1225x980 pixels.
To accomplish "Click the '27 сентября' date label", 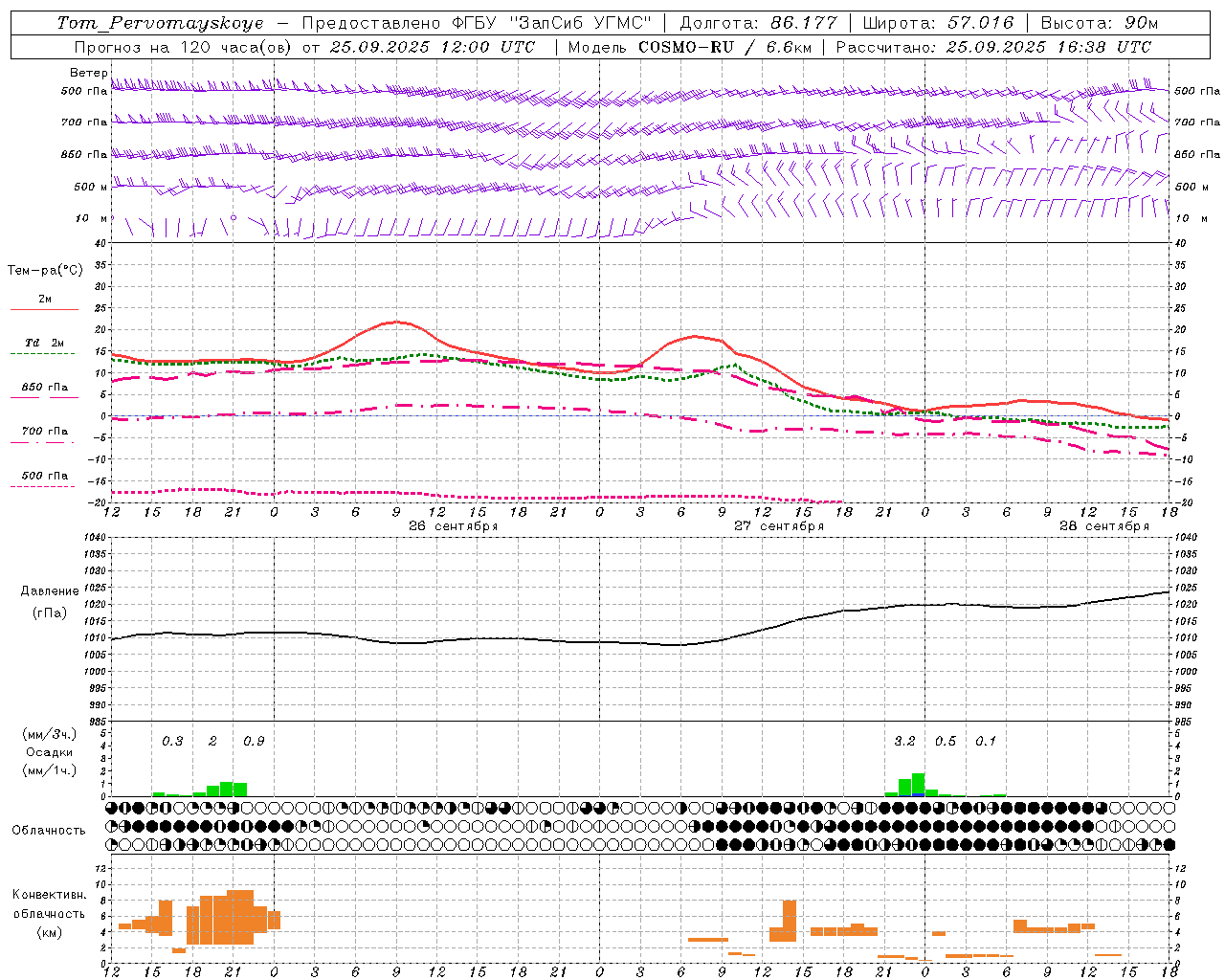I will [x=779, y=525].
